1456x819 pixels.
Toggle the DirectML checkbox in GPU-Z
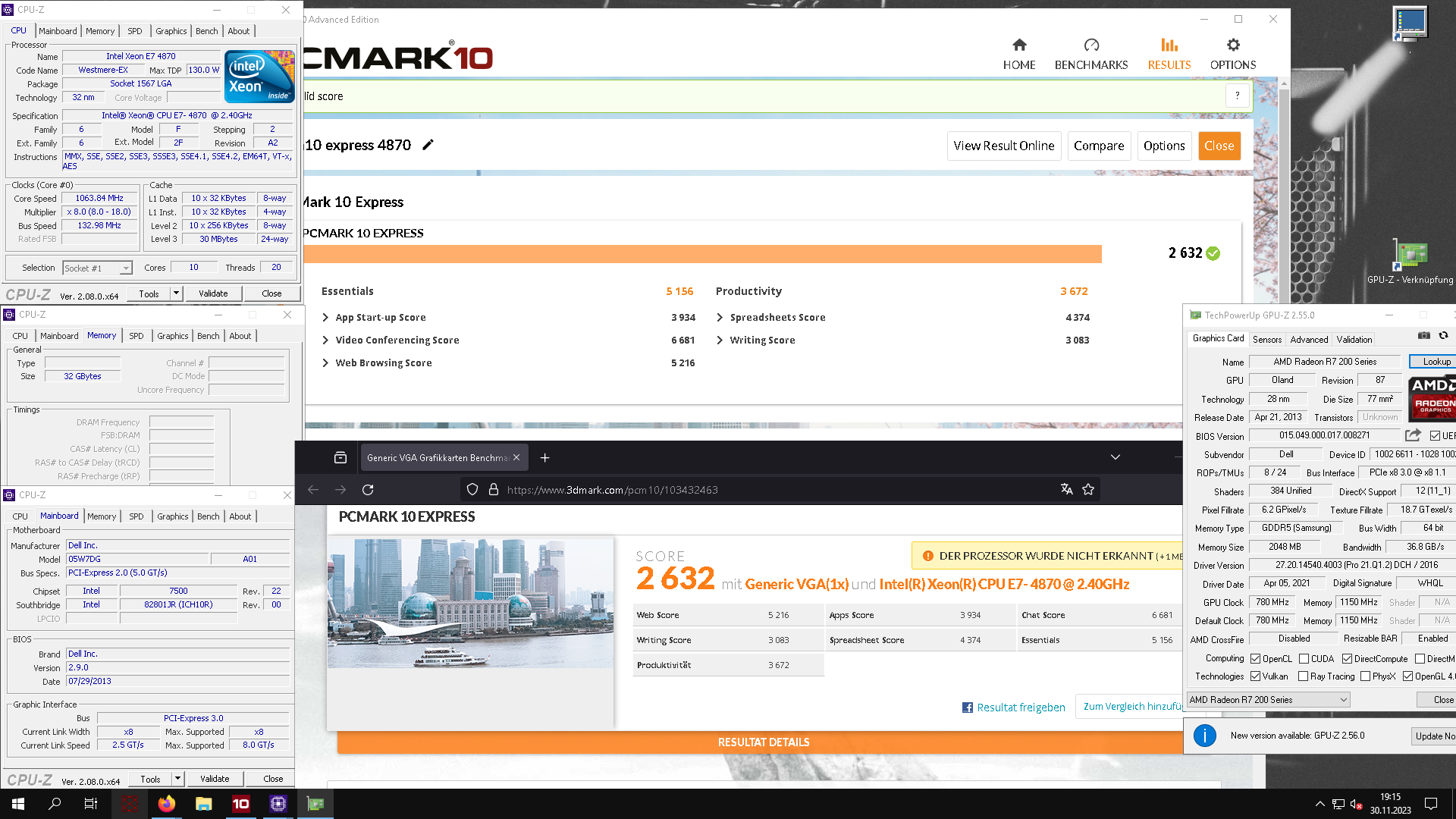point(1420,659)
